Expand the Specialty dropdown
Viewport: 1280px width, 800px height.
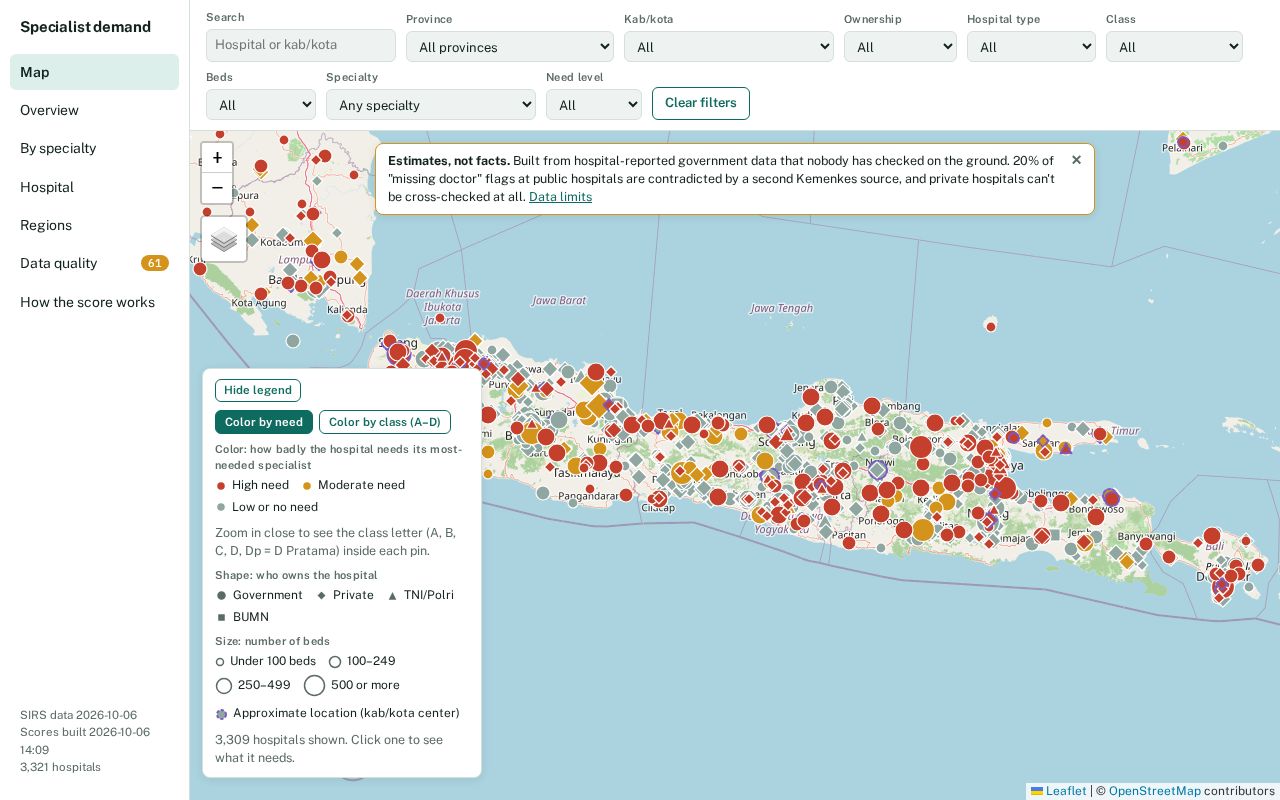tap(431, 105)
